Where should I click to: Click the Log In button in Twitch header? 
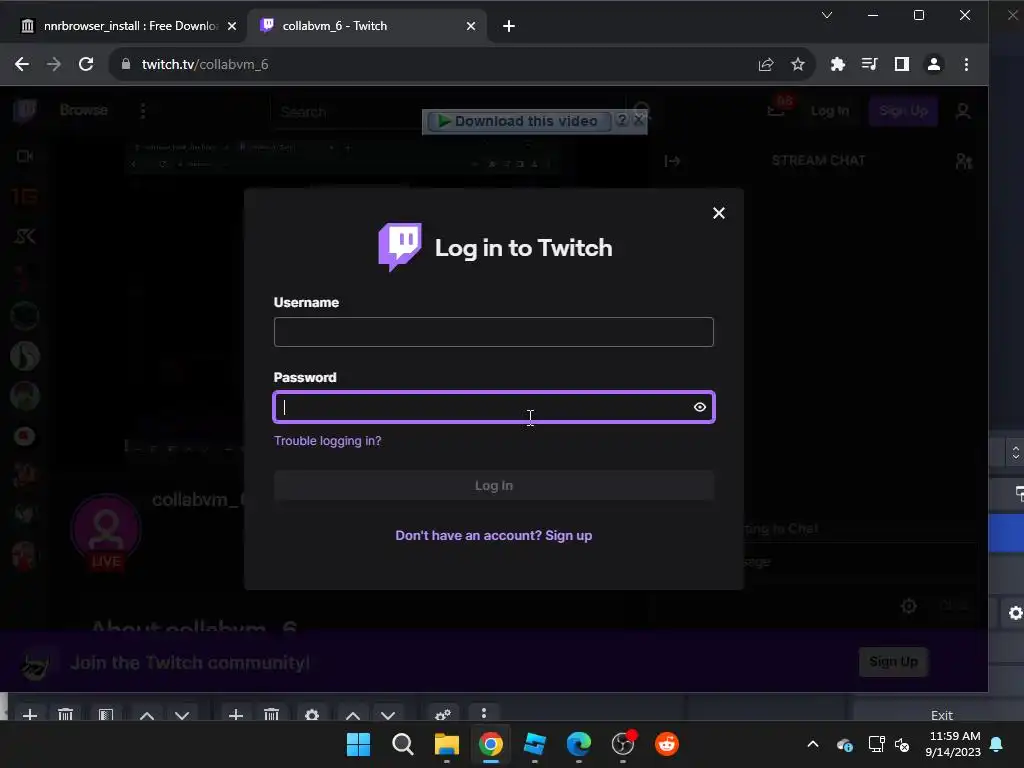click(830, 111)
